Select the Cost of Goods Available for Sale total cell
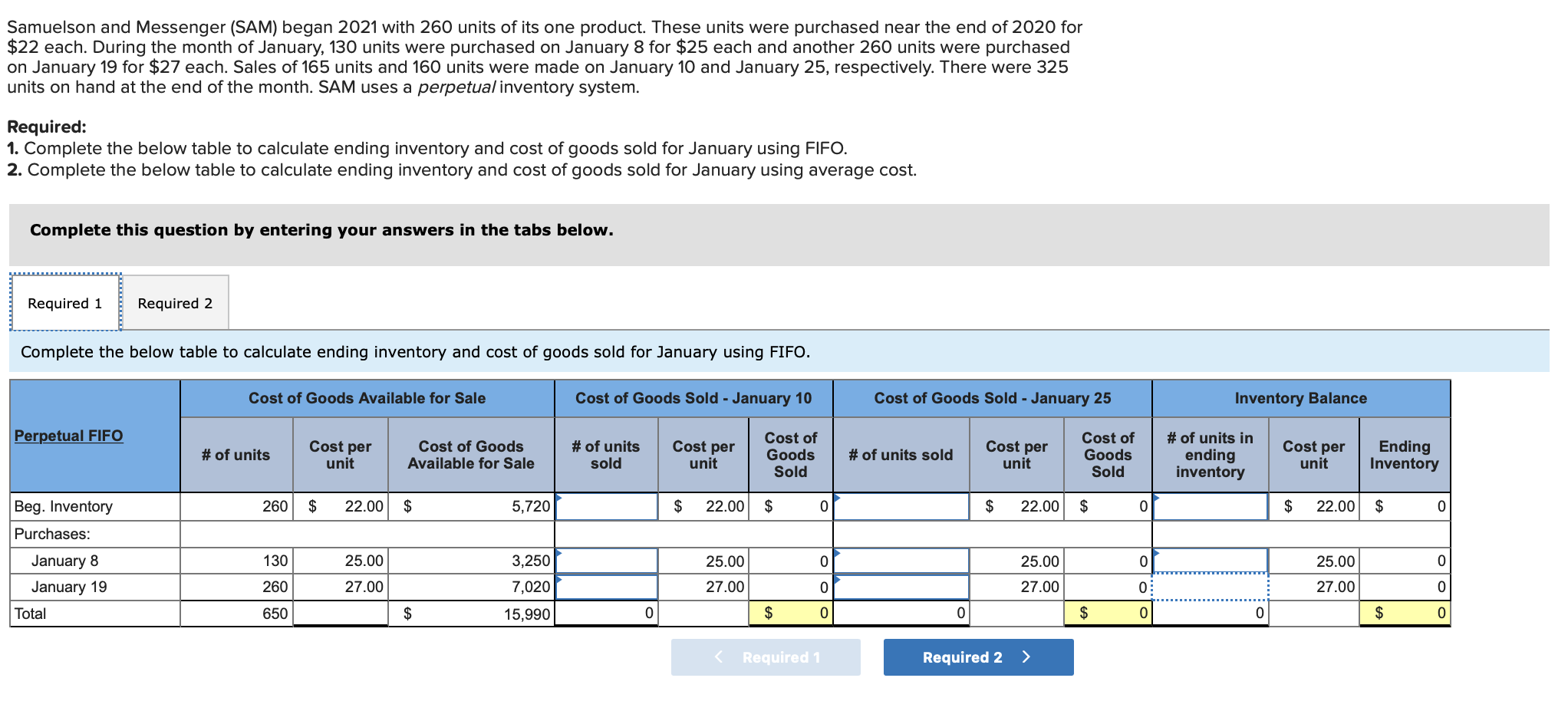Viewport: 1568px width, 701px height. pyautogui.click(x=470, y=613)
